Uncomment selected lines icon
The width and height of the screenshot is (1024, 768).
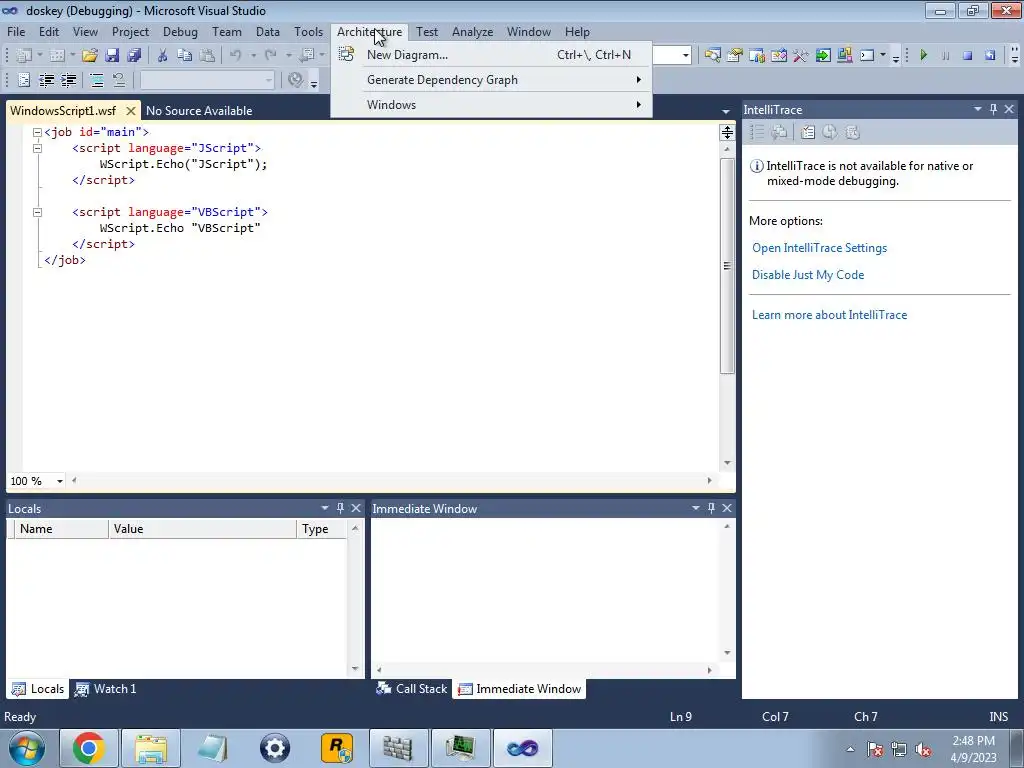[x=119, y=80]
